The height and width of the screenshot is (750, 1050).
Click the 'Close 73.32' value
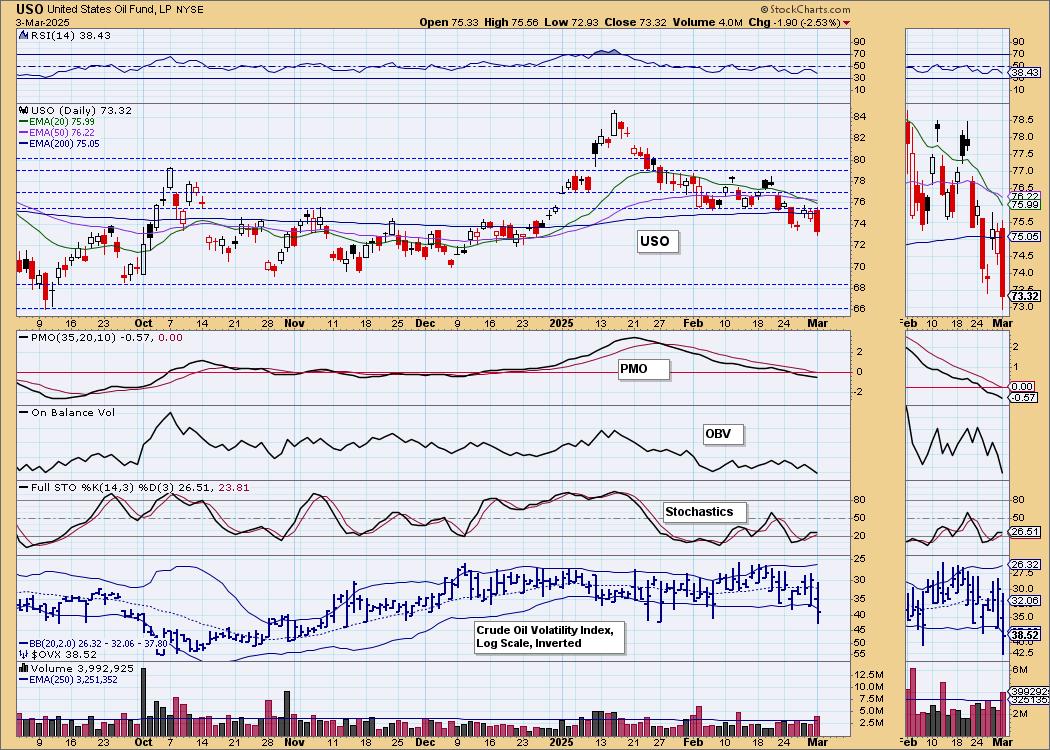pyautogui.click(x=635, y=22)
